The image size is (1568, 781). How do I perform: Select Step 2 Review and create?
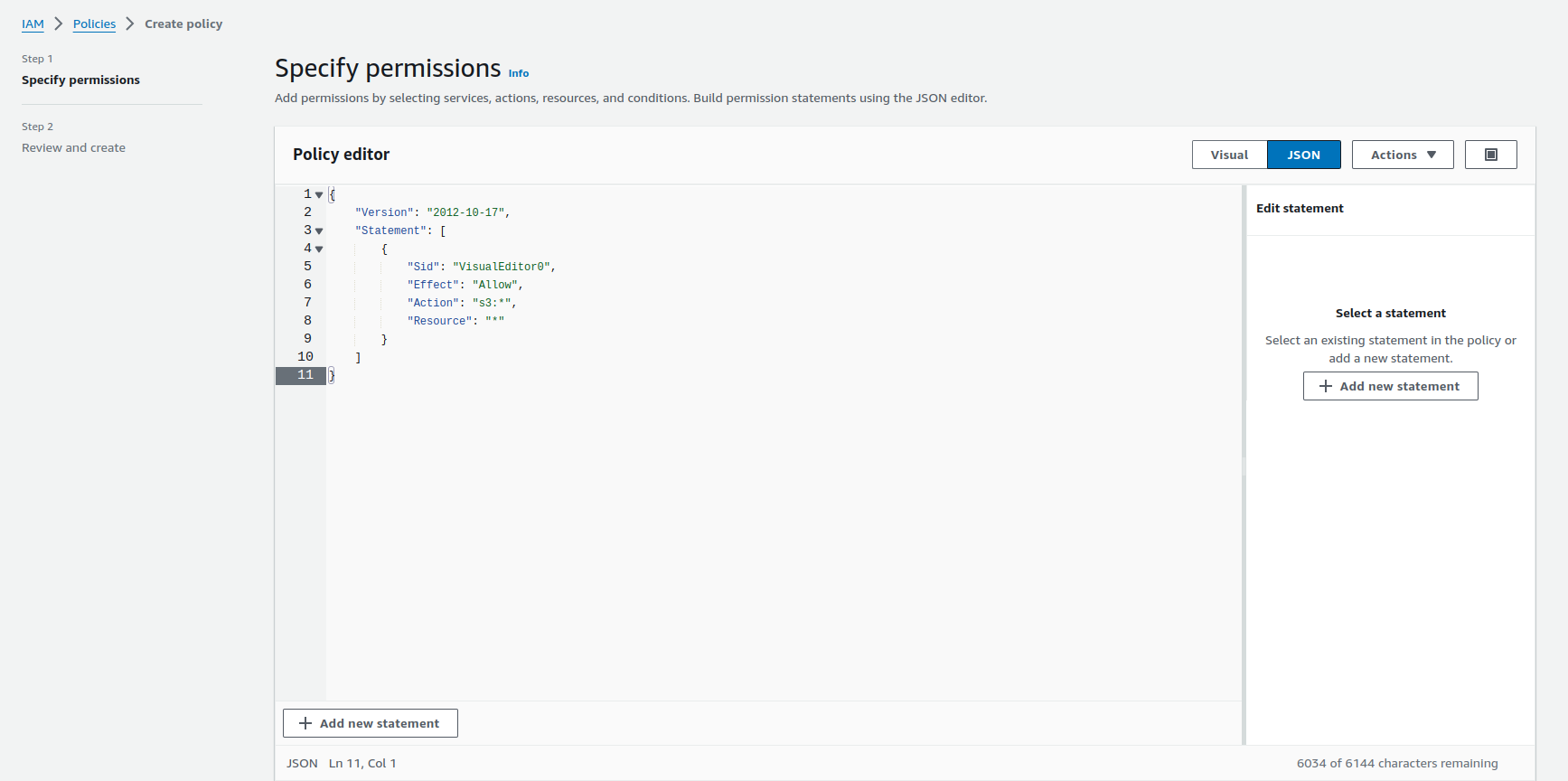point(73,148)
